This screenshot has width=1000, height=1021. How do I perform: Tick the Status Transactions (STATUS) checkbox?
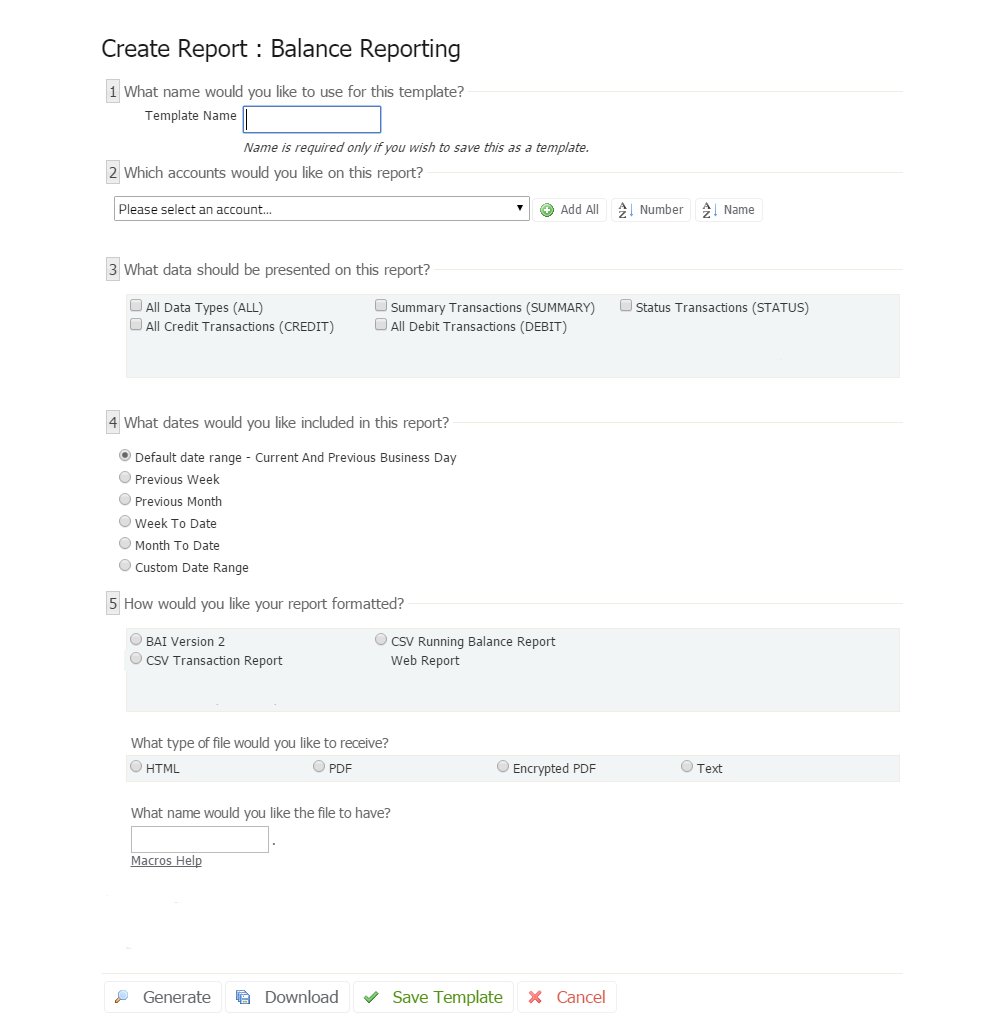coord(626,306)
